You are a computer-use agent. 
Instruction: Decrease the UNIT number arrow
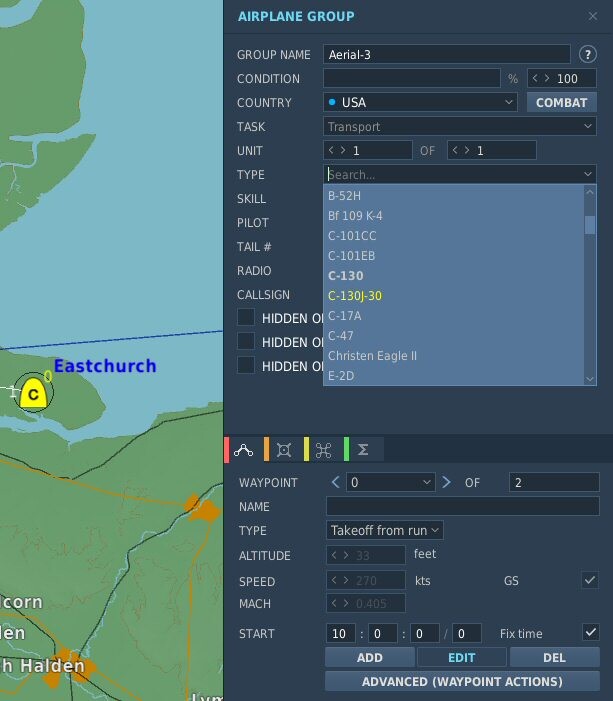click(x=331, y=150)
